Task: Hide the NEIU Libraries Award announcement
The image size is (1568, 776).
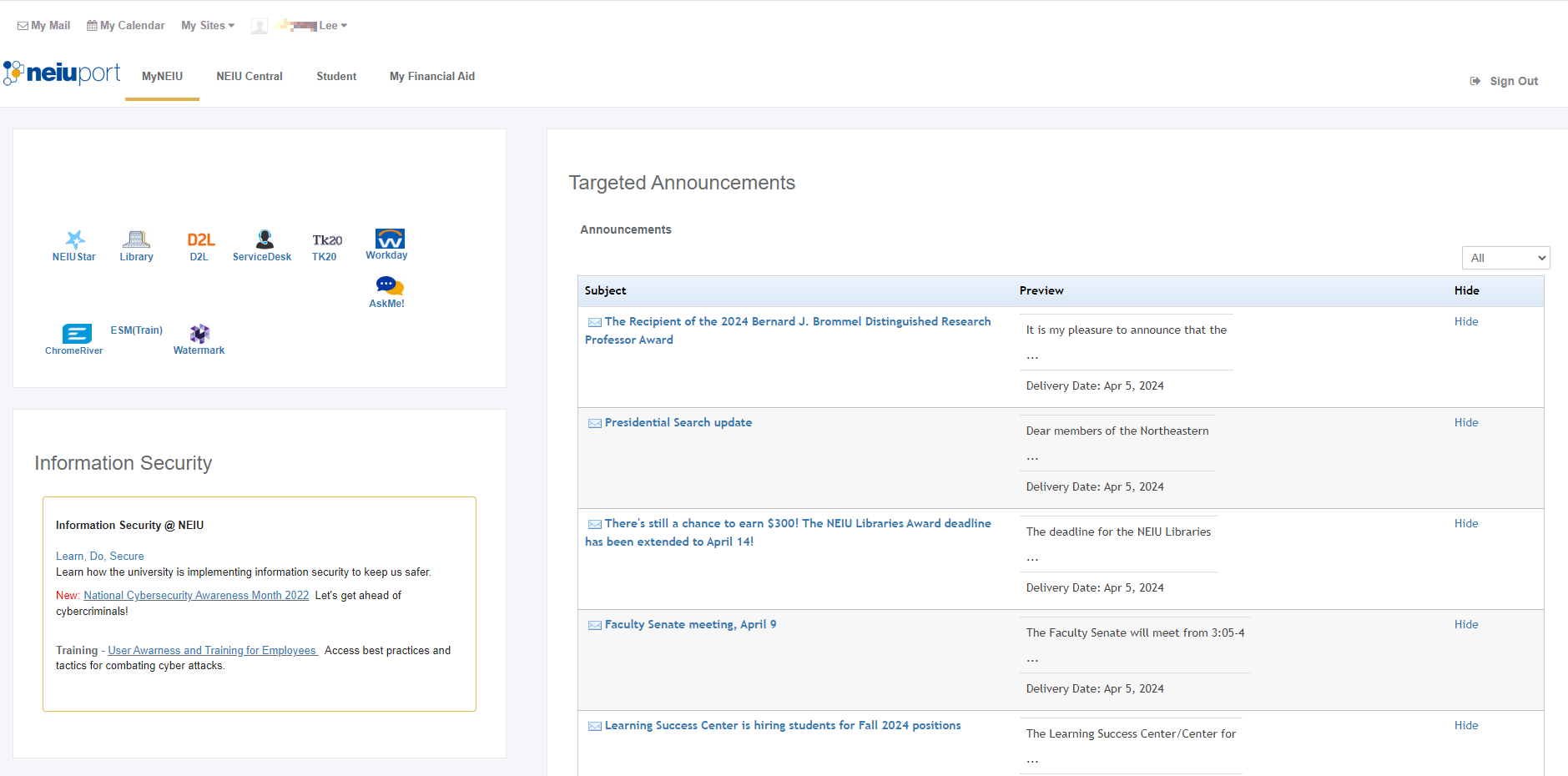Action: point(1466,524)
